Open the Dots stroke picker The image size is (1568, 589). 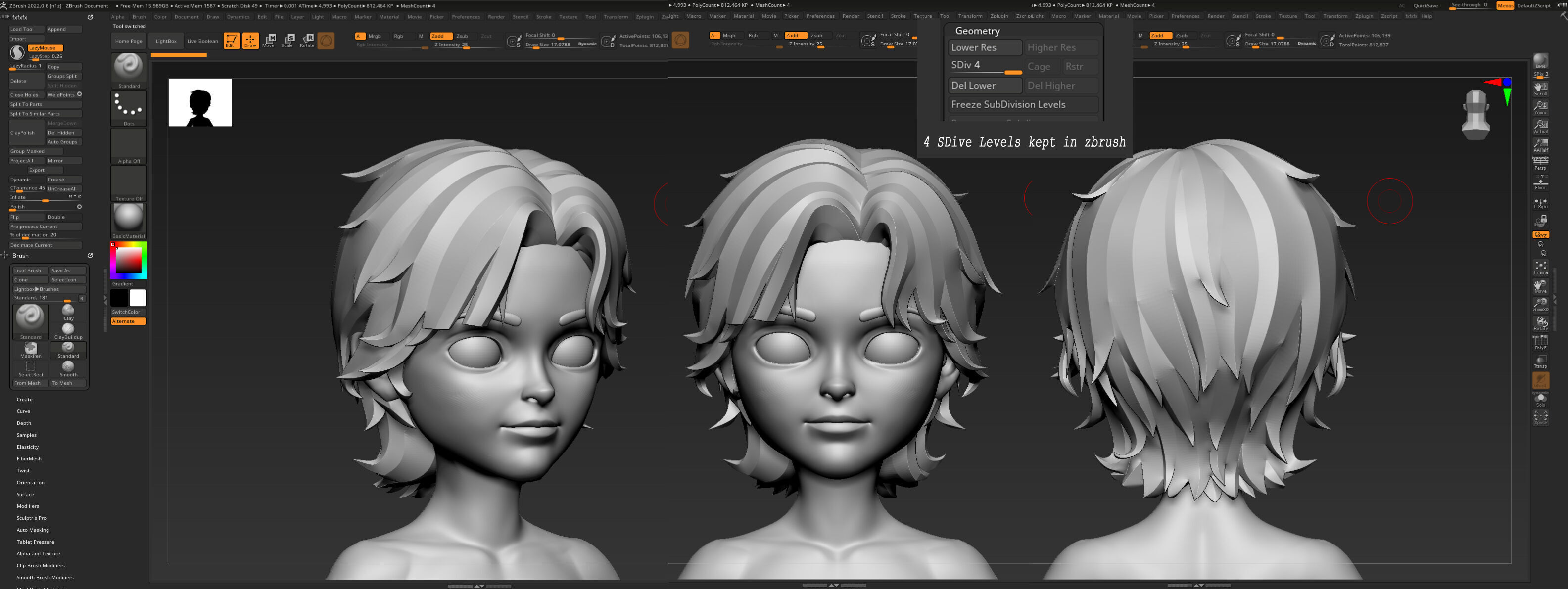[129, 108]
